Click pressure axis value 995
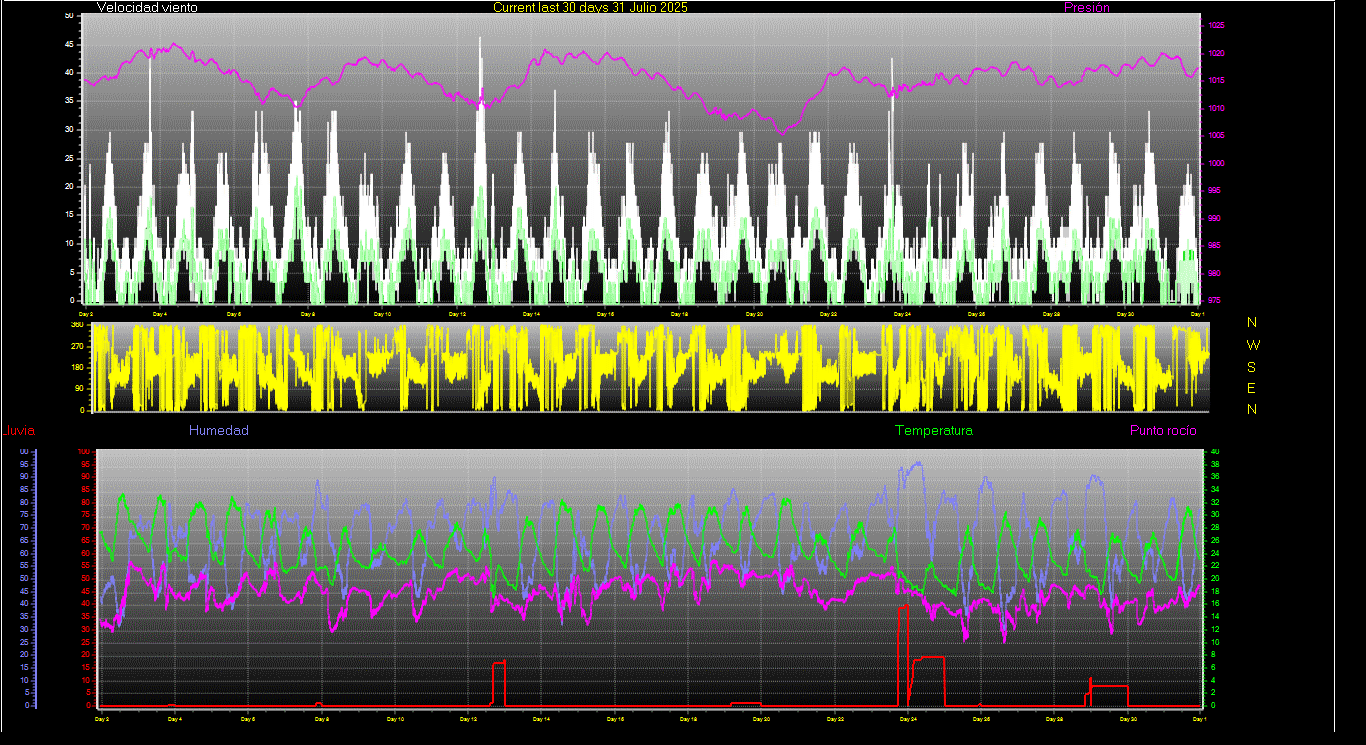Viewport: 1366px width, 745px height. 1216,191
